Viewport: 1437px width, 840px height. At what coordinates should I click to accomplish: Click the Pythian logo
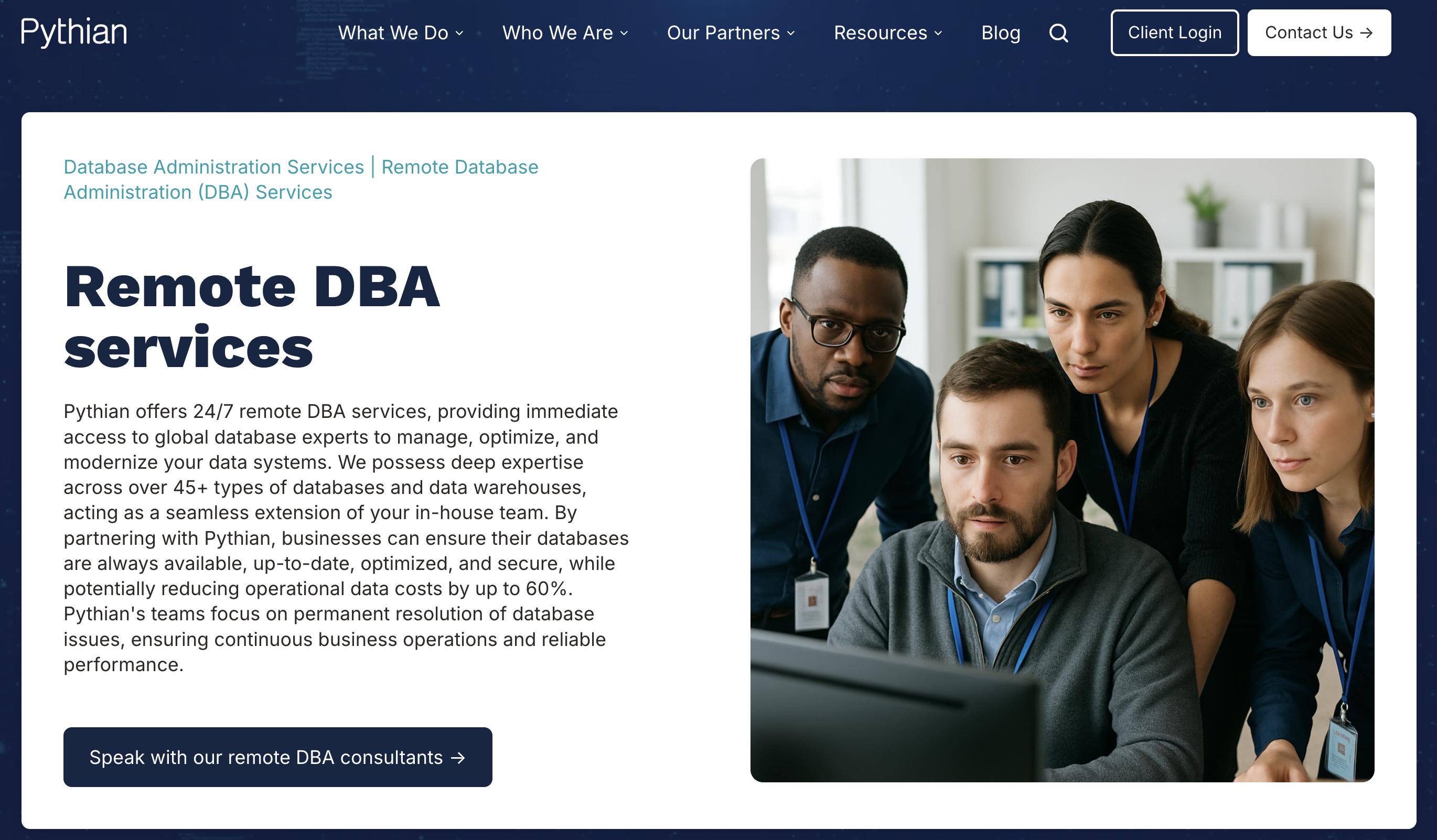pos(74,33)
